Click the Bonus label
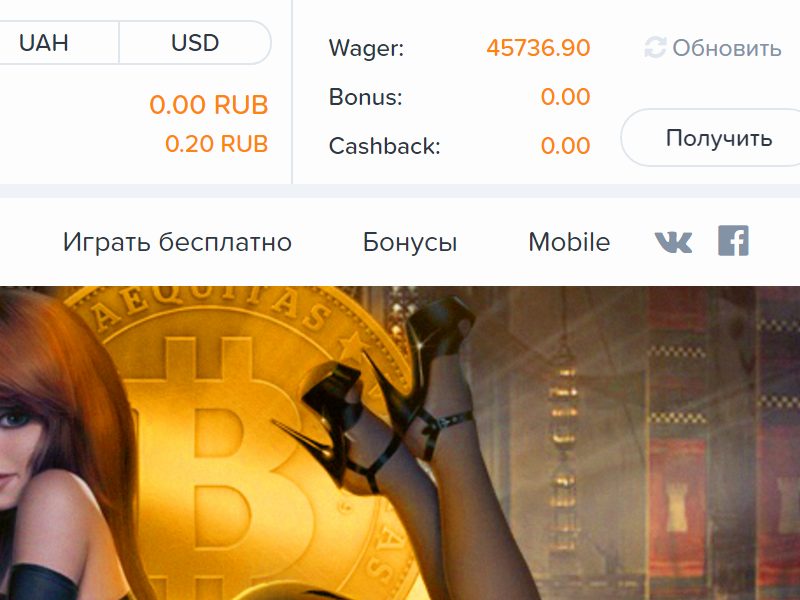Screen dimensions: 800x600 coord(366,97)
